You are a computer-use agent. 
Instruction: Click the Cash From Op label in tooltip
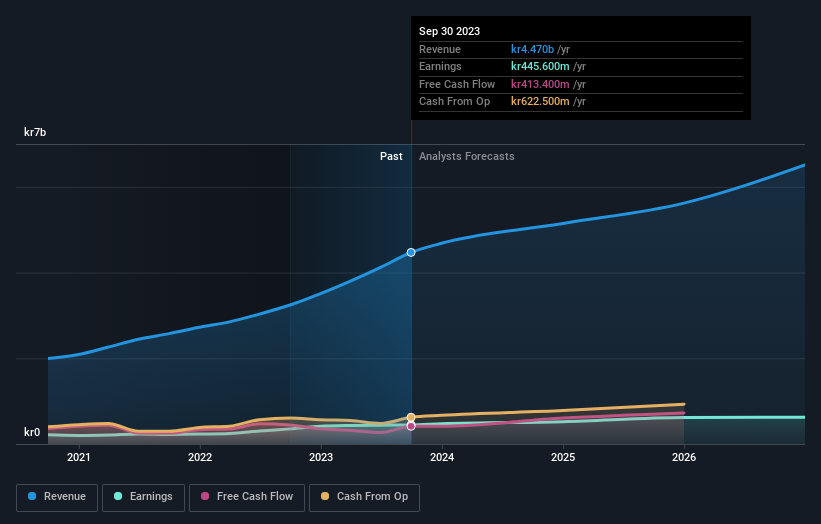tap(454, 102)
